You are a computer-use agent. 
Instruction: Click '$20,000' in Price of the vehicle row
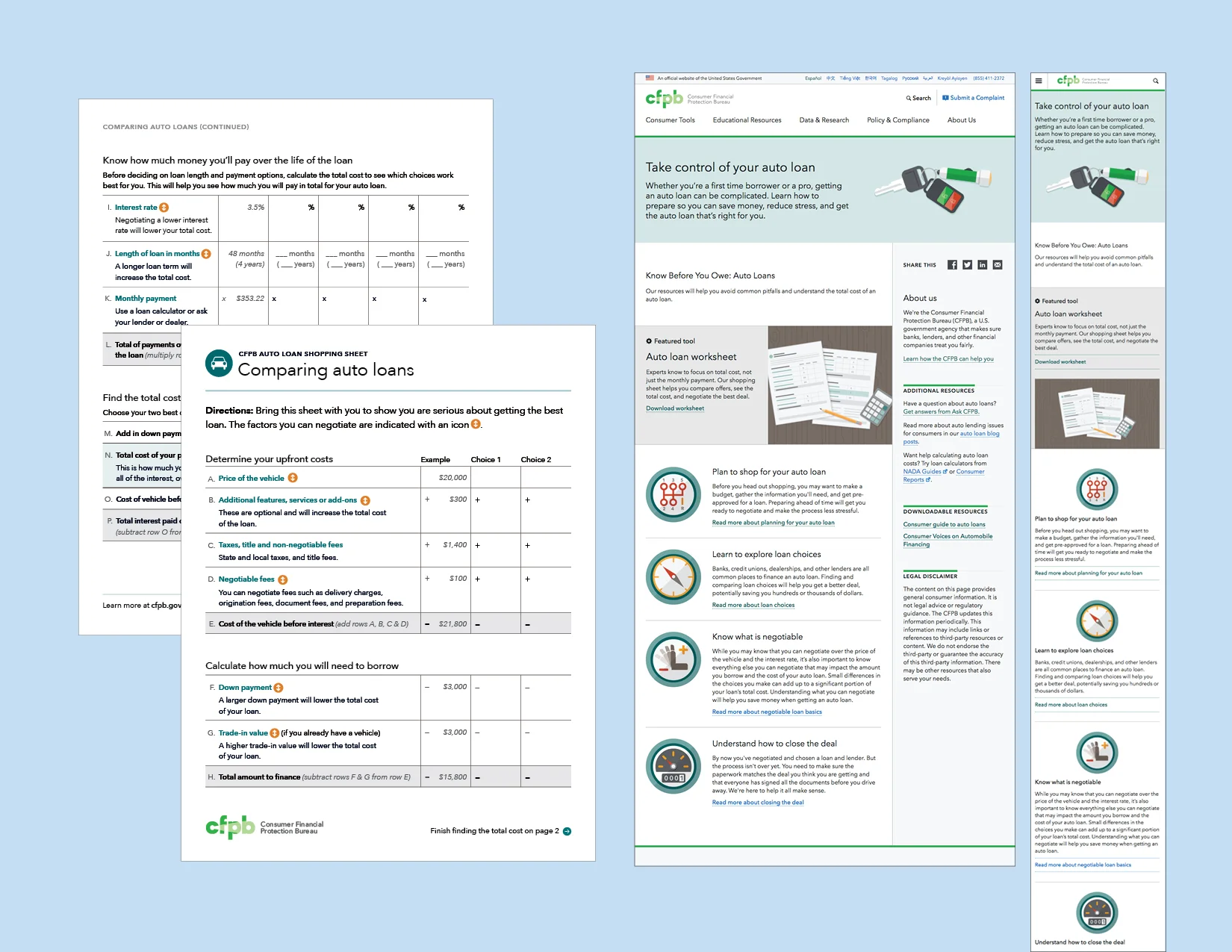pos(452,478)
